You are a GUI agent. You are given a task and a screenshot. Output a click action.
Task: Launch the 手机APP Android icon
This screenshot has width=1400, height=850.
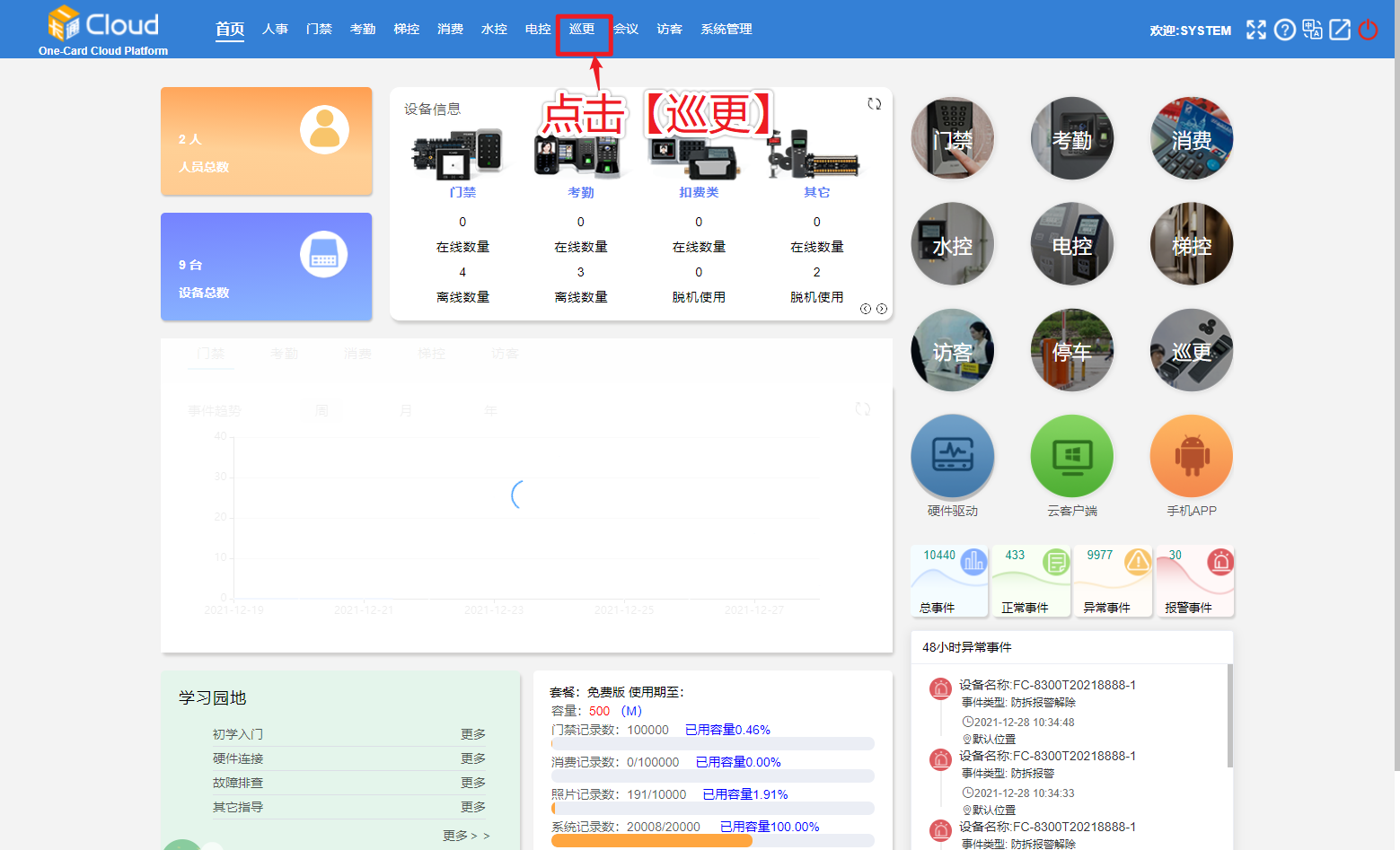point(1191,456)
